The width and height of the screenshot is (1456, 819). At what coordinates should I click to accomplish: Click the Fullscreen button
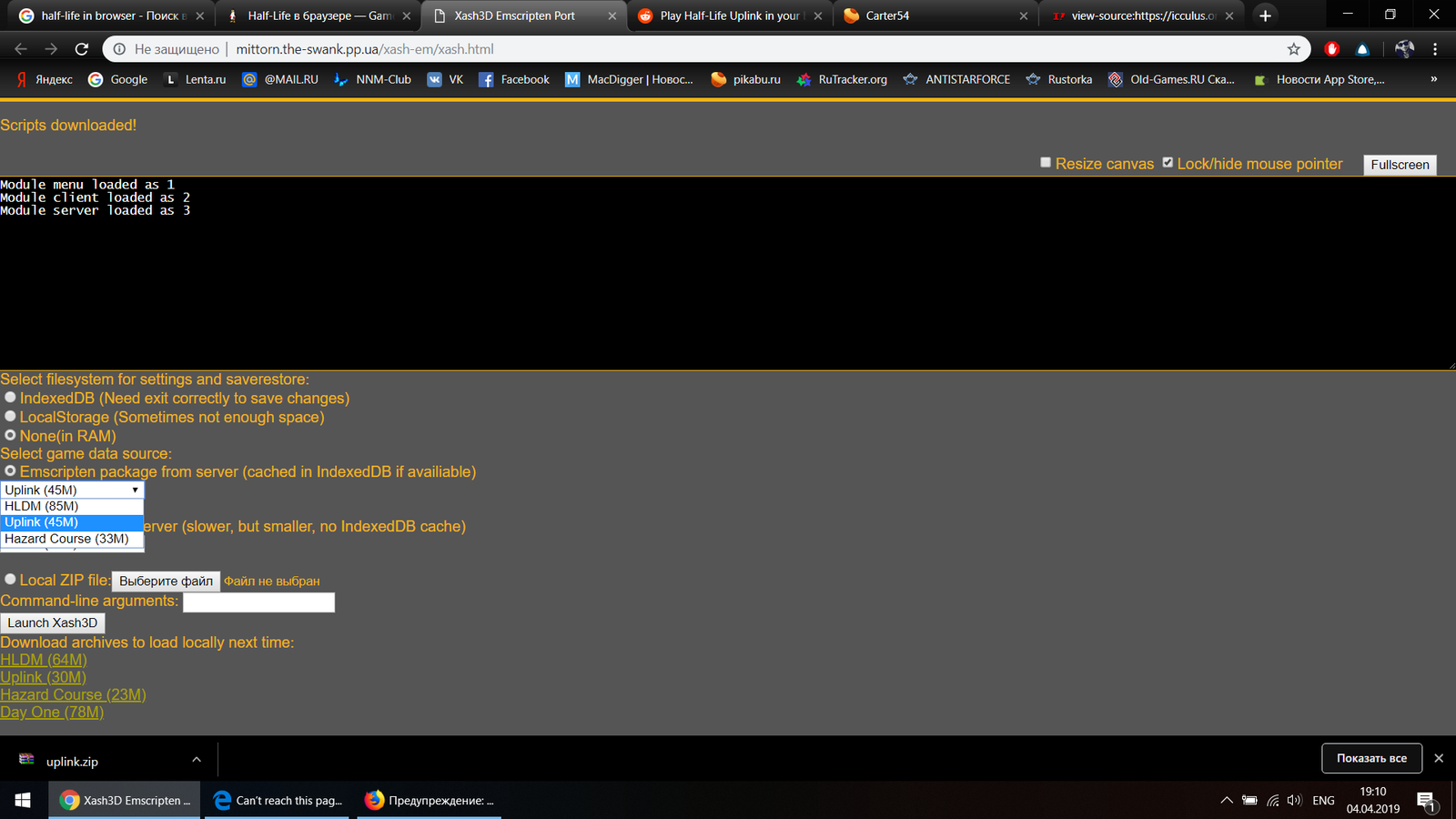1400,165
